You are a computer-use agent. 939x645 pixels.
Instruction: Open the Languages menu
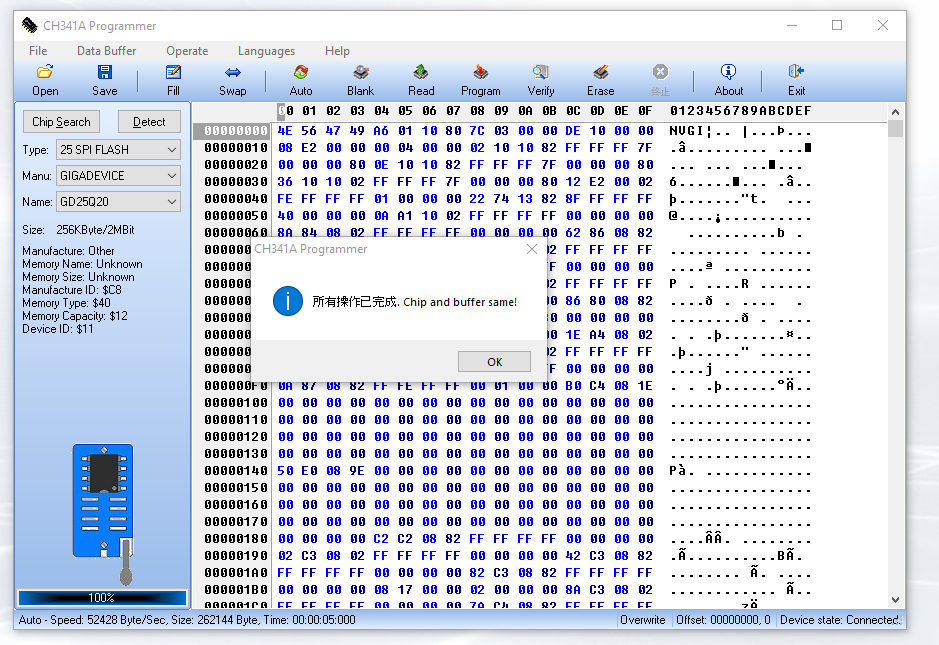point(266,51)
